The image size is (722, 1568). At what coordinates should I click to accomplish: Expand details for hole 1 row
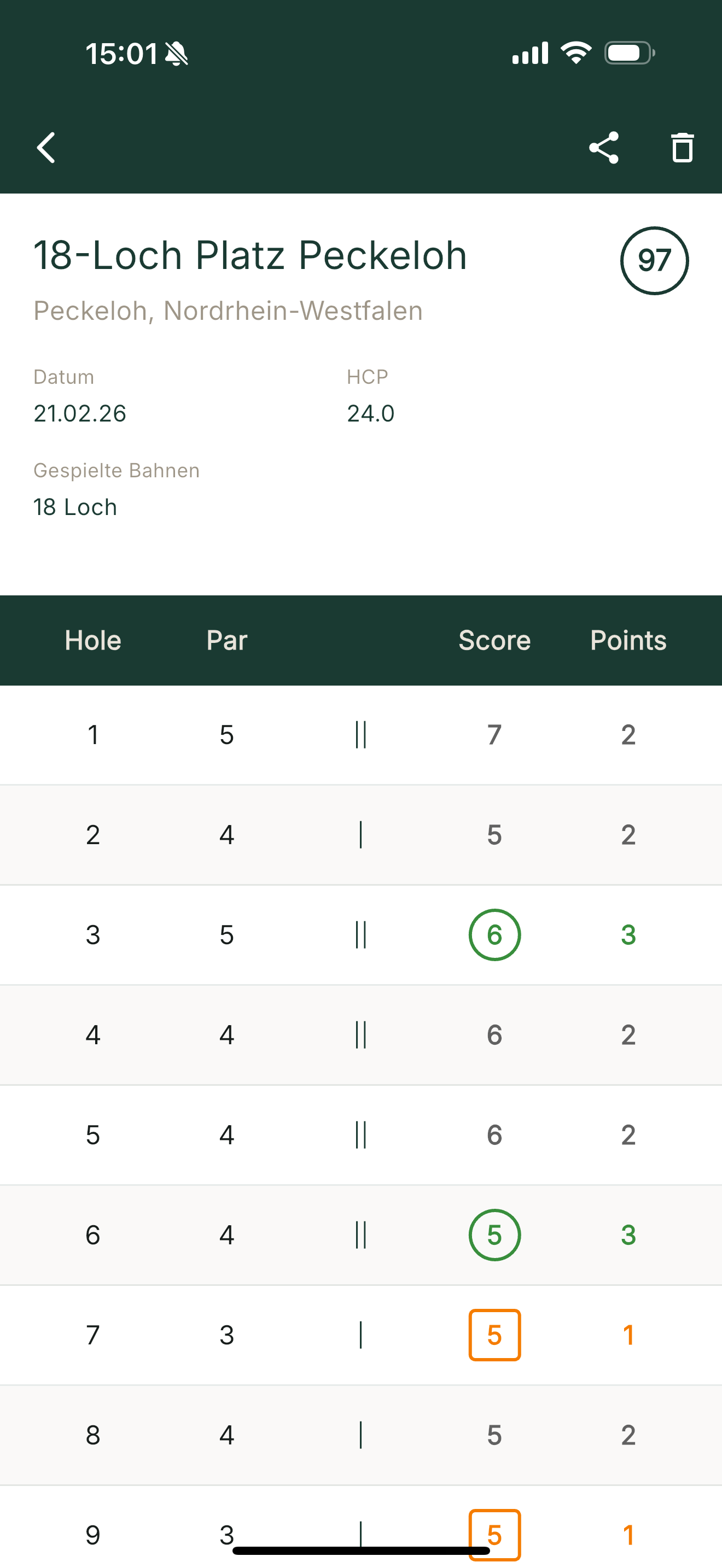point(361,735)
